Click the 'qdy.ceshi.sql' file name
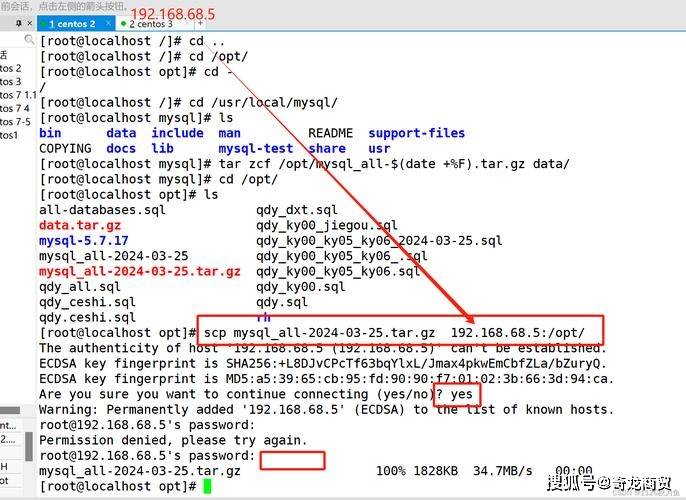Screen dimensions: 686x500 (87, 318)
